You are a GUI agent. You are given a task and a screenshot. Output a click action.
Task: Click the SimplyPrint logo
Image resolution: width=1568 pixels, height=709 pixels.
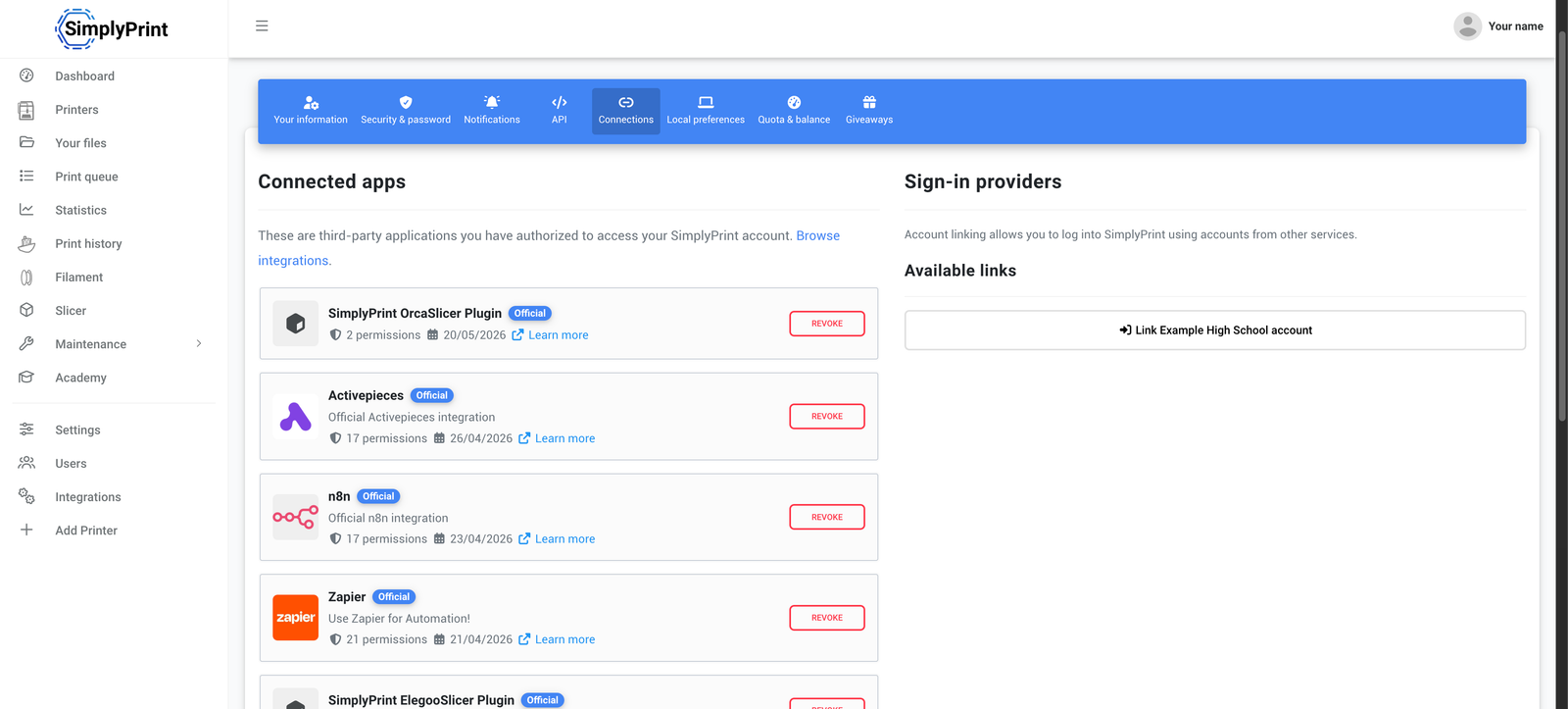pyautogui.click(x=112, y=28)
